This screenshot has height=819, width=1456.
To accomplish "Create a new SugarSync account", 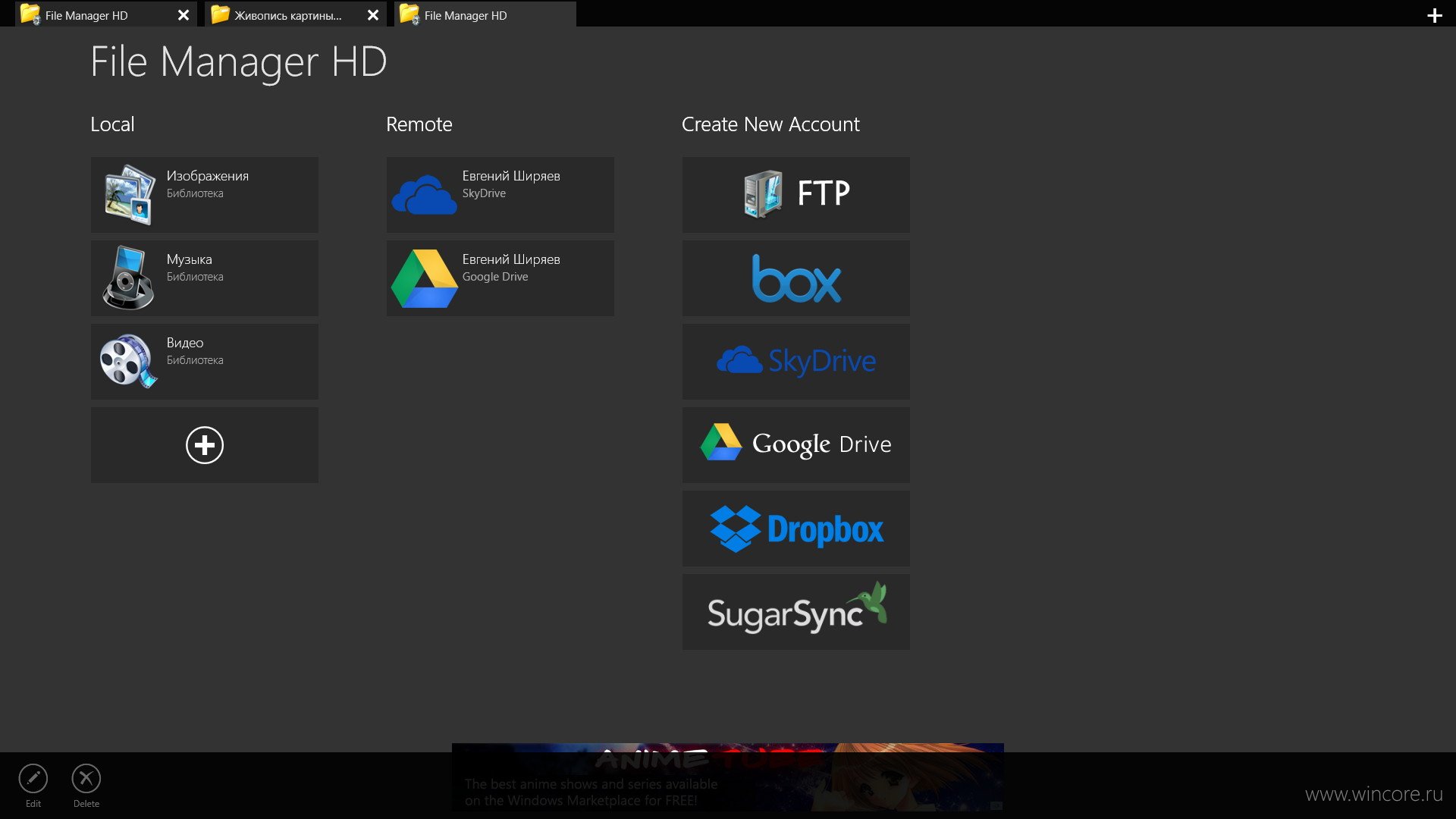I will (796, 612).
